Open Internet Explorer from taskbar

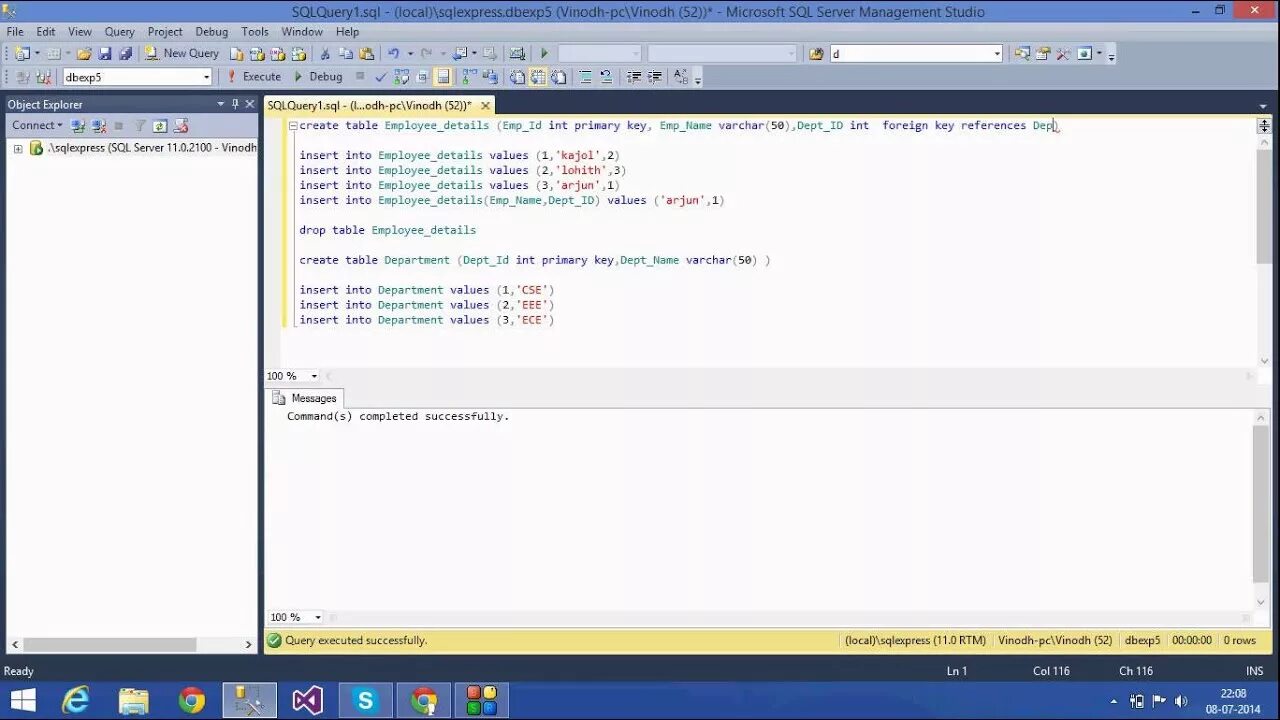tap(76, 700)
